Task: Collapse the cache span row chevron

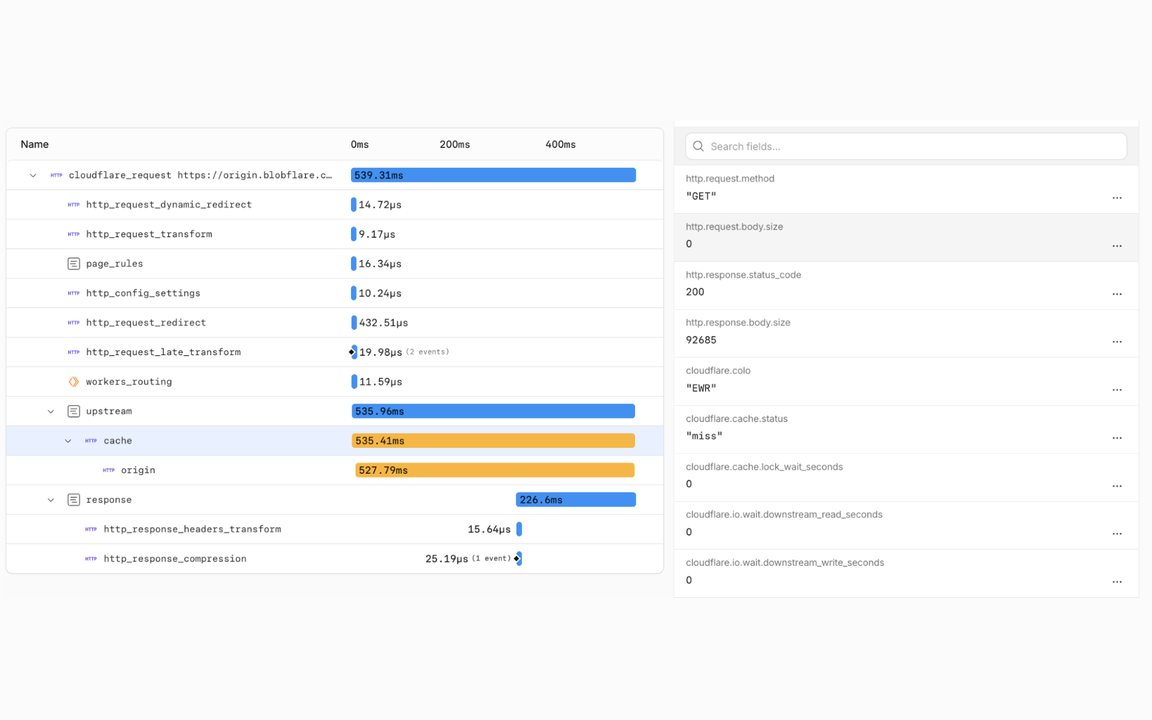Action: point(68,441)
